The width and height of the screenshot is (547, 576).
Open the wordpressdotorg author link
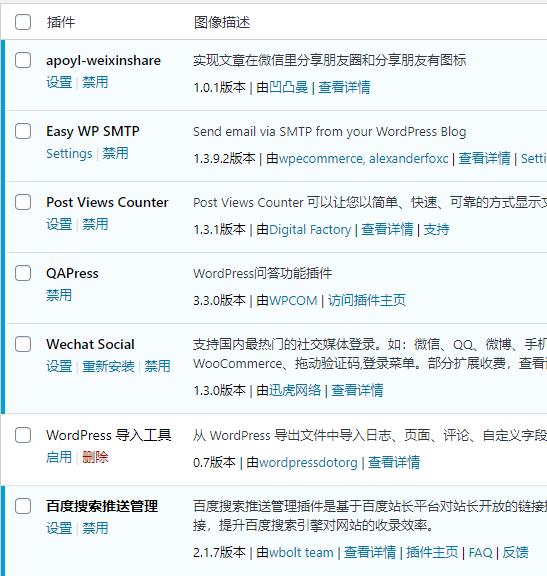point(308,462)
